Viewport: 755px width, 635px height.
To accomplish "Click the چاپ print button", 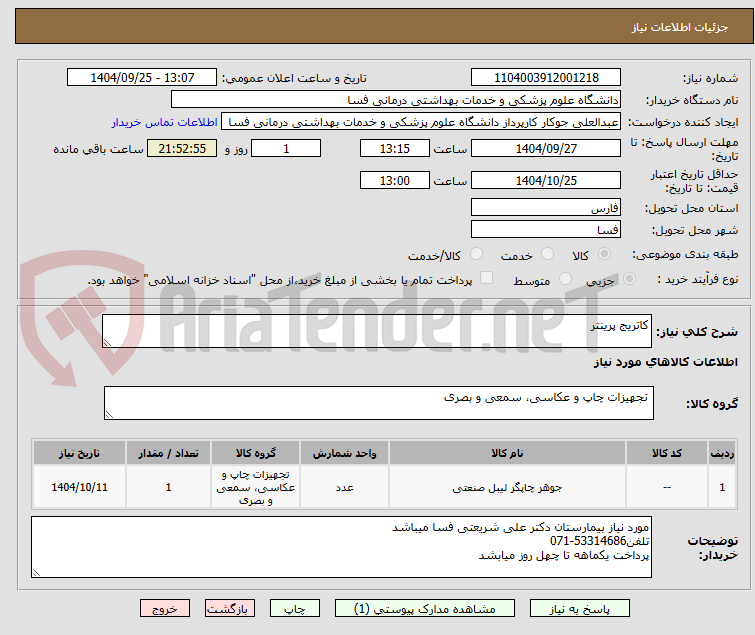I will [295, 609].
